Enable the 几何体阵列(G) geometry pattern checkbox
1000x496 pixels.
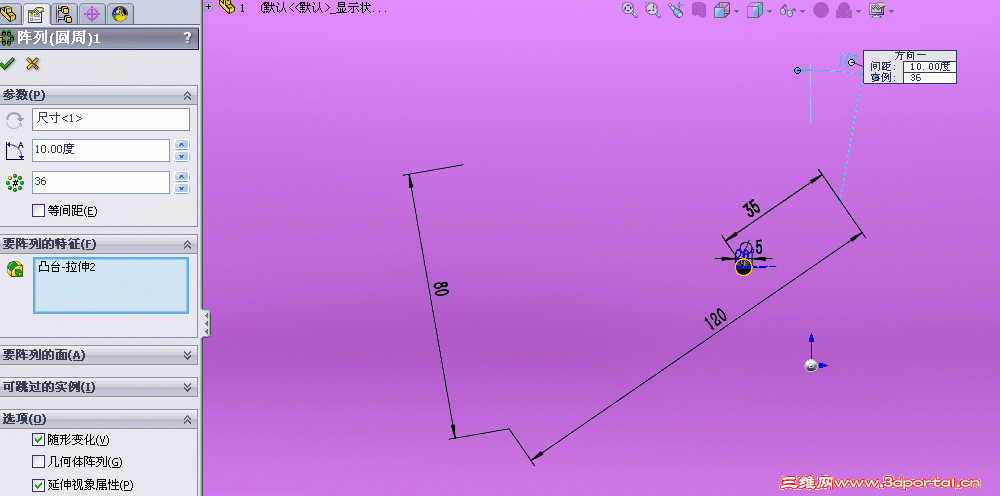[39, 462]
